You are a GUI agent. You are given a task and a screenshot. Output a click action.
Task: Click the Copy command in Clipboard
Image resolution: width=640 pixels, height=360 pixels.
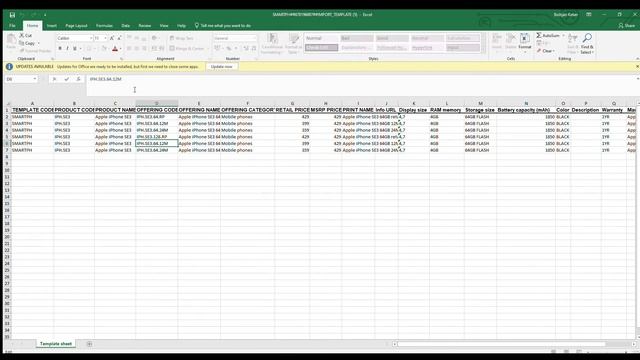click(27, 43)
